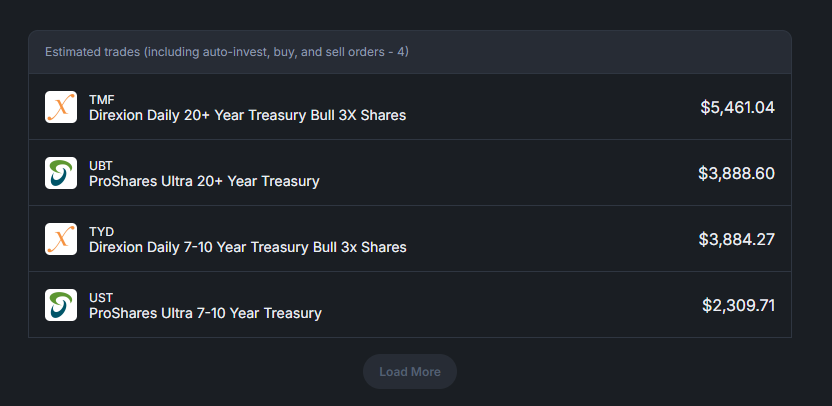
Task: Click the UST ProShares green logo icon
Action: pyautogui.click(x=60, y=305)
